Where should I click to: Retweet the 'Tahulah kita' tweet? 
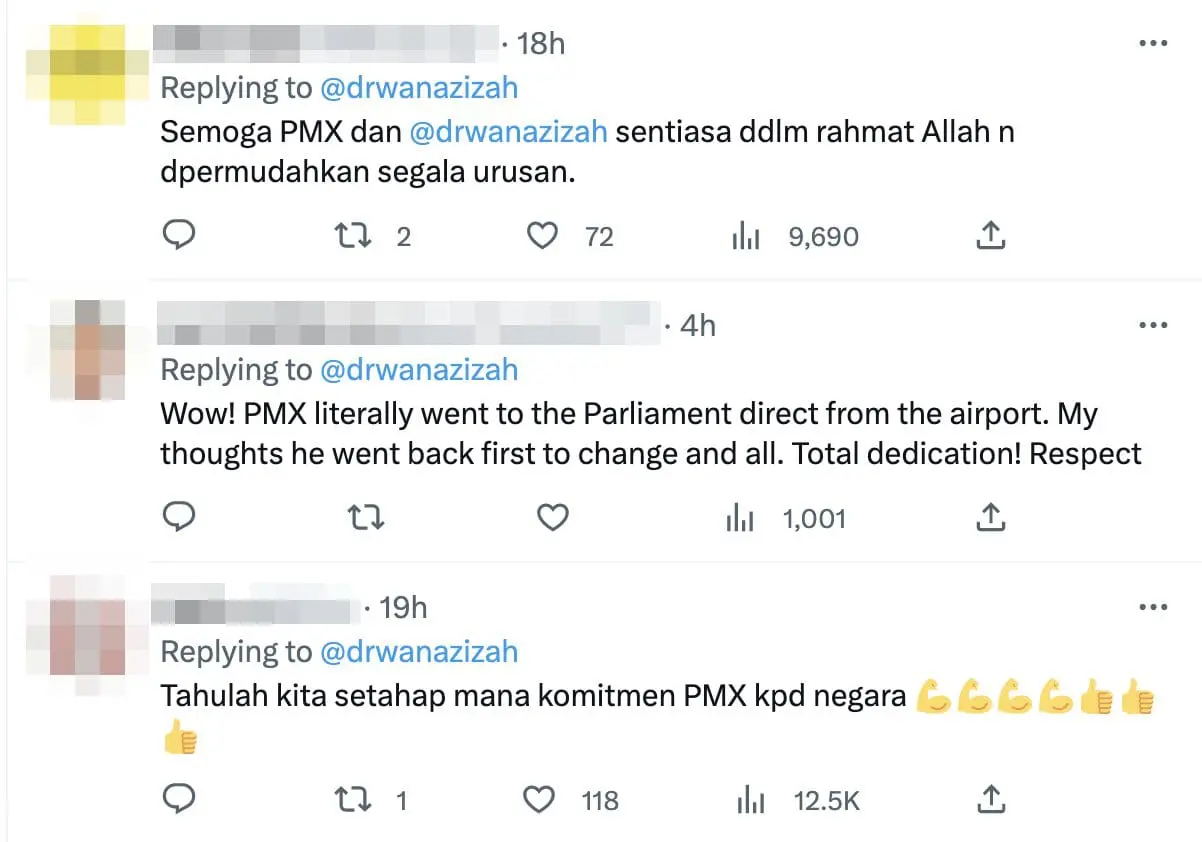click(x=350, y=800)
